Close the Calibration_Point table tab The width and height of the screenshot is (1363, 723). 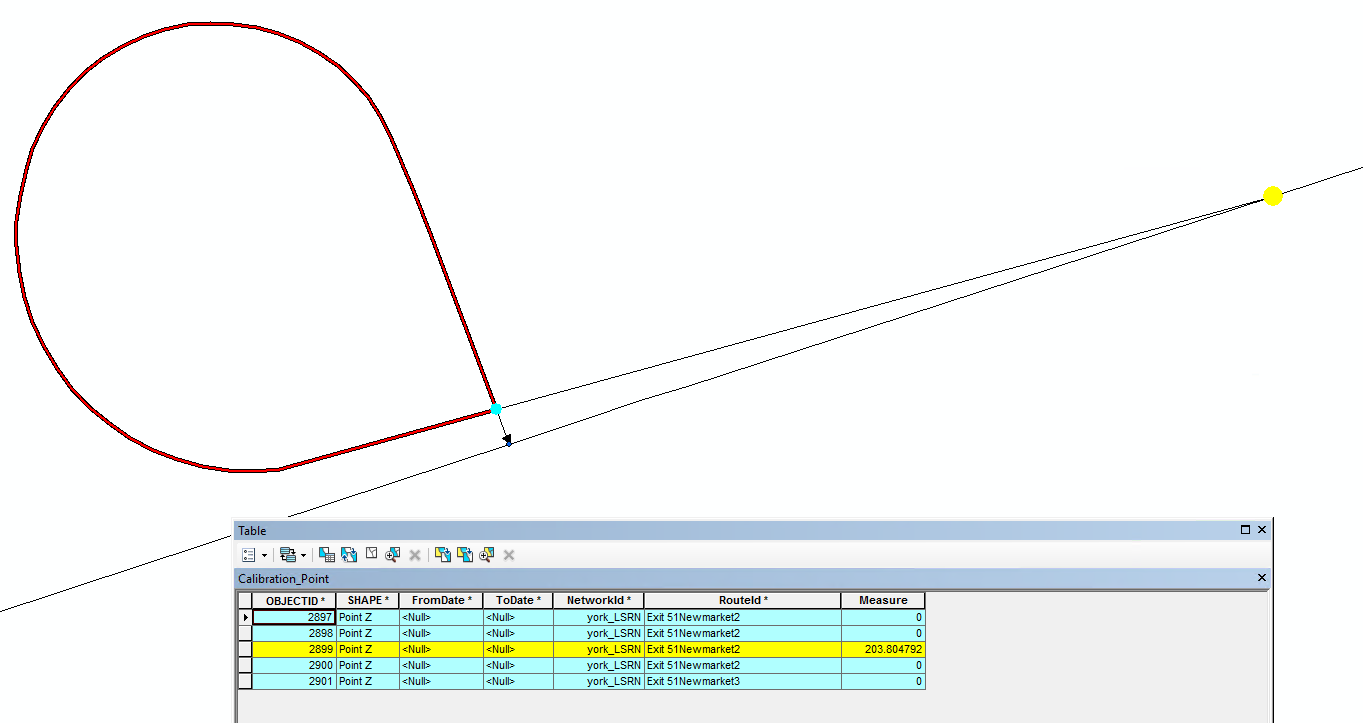(1261, 578)
